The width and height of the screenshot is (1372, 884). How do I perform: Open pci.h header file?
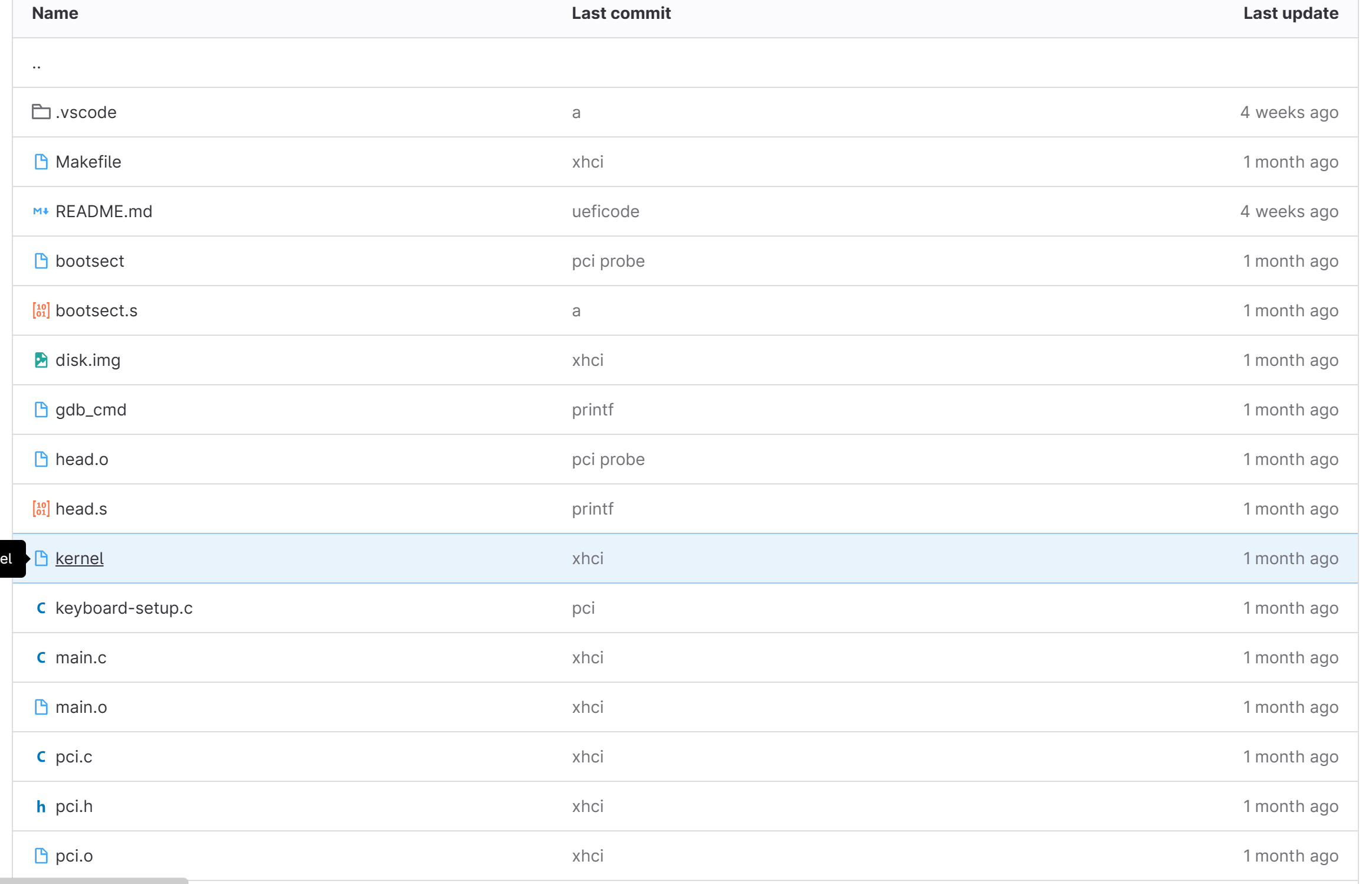74,806
